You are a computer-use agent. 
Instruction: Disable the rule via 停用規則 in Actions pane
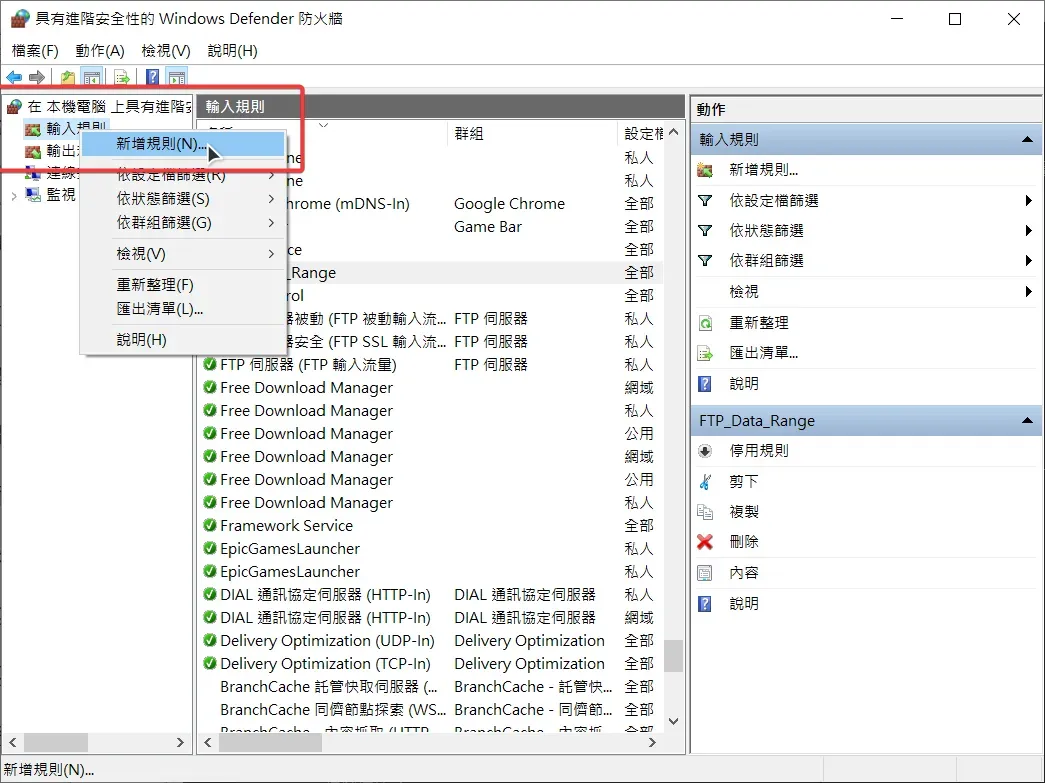tap(758, 451)
